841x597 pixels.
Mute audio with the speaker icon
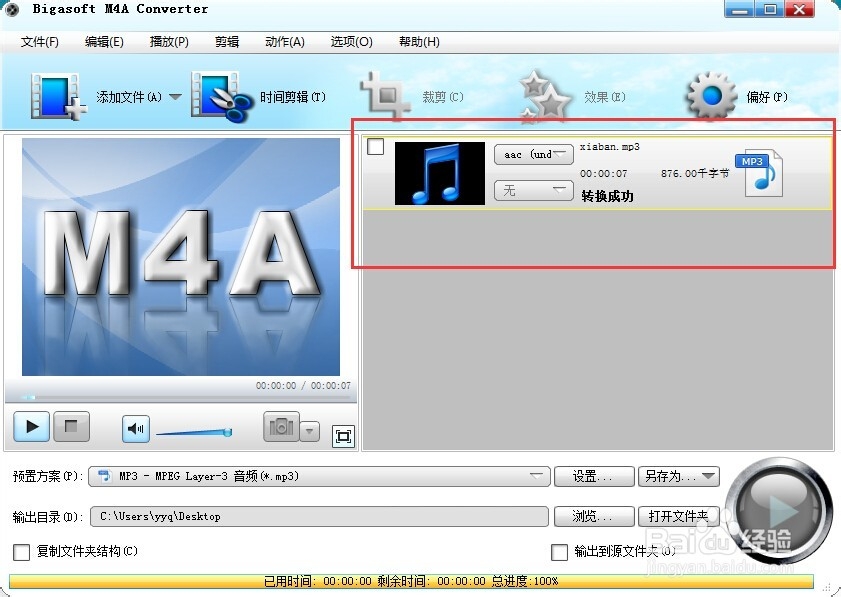[x=136, y=429]
